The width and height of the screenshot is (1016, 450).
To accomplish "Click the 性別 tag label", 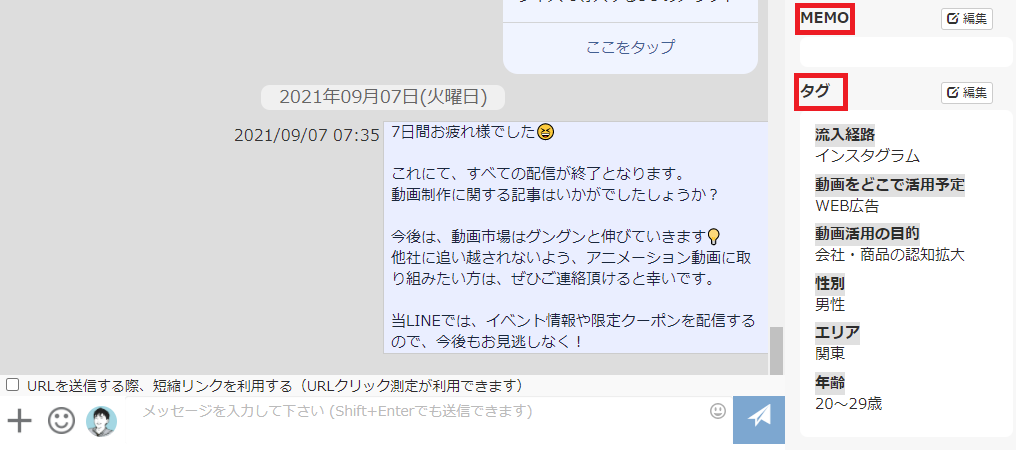I will click(830, 283).
